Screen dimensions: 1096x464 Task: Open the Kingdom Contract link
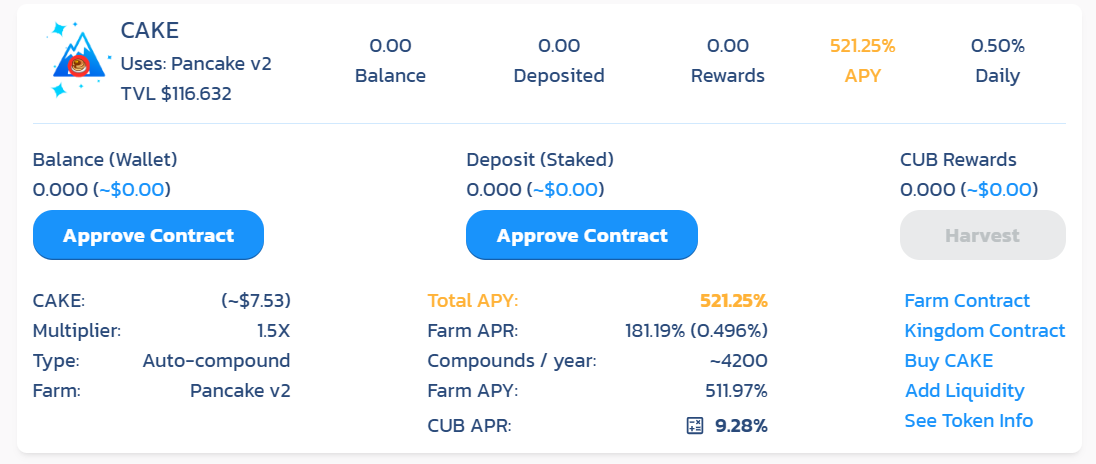[985, 331]
